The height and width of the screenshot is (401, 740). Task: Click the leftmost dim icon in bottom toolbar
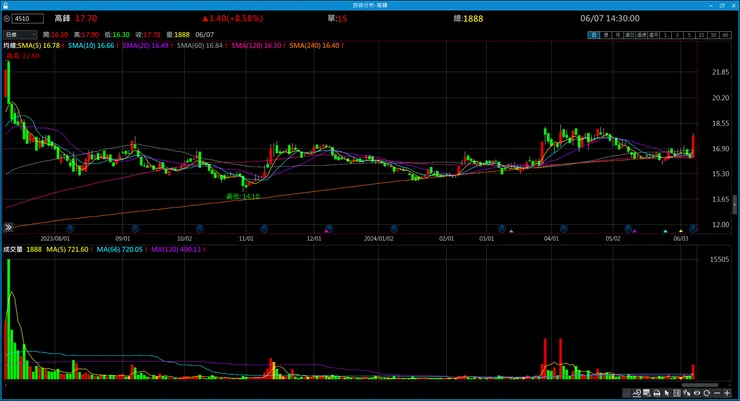click(626, 393)
